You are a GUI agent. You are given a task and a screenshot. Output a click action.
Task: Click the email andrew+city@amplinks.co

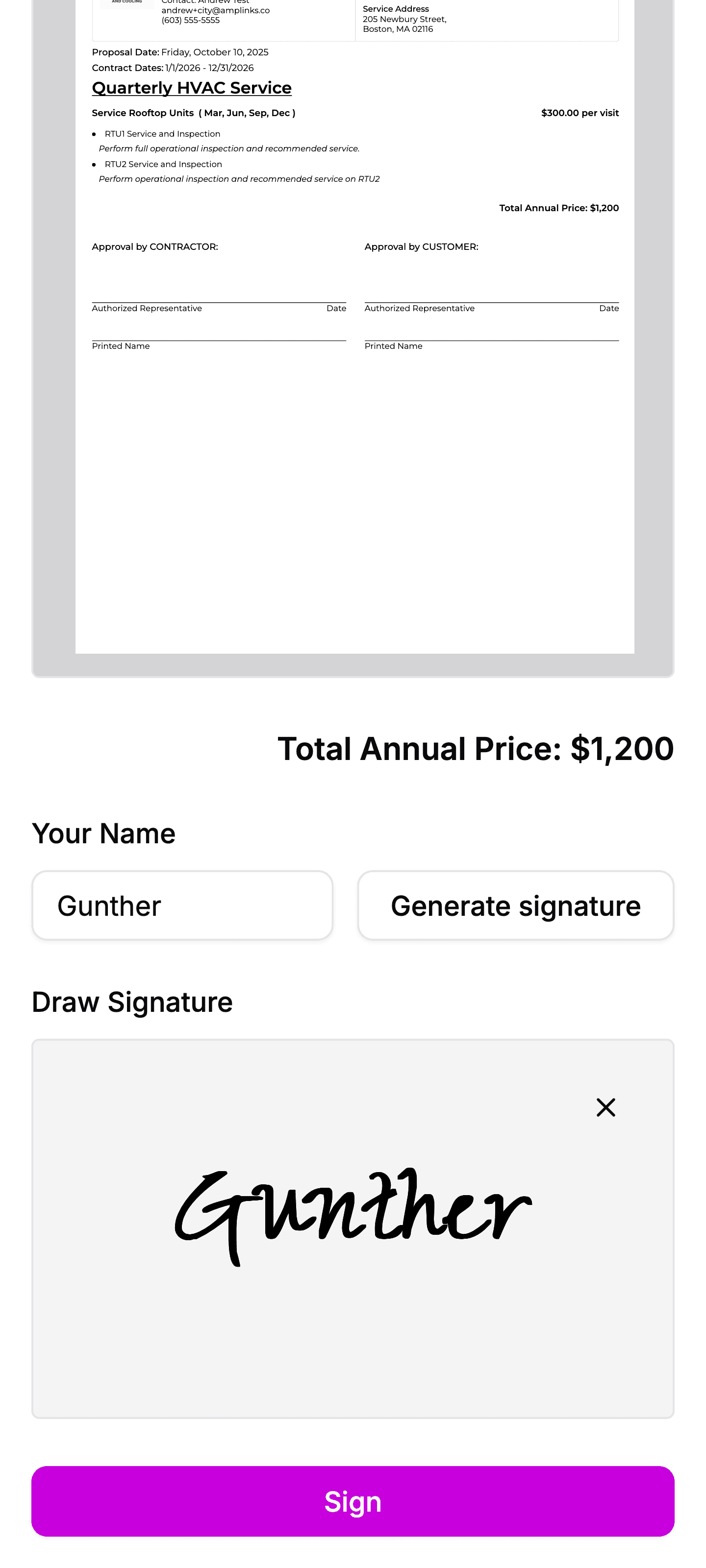(215, 10)
